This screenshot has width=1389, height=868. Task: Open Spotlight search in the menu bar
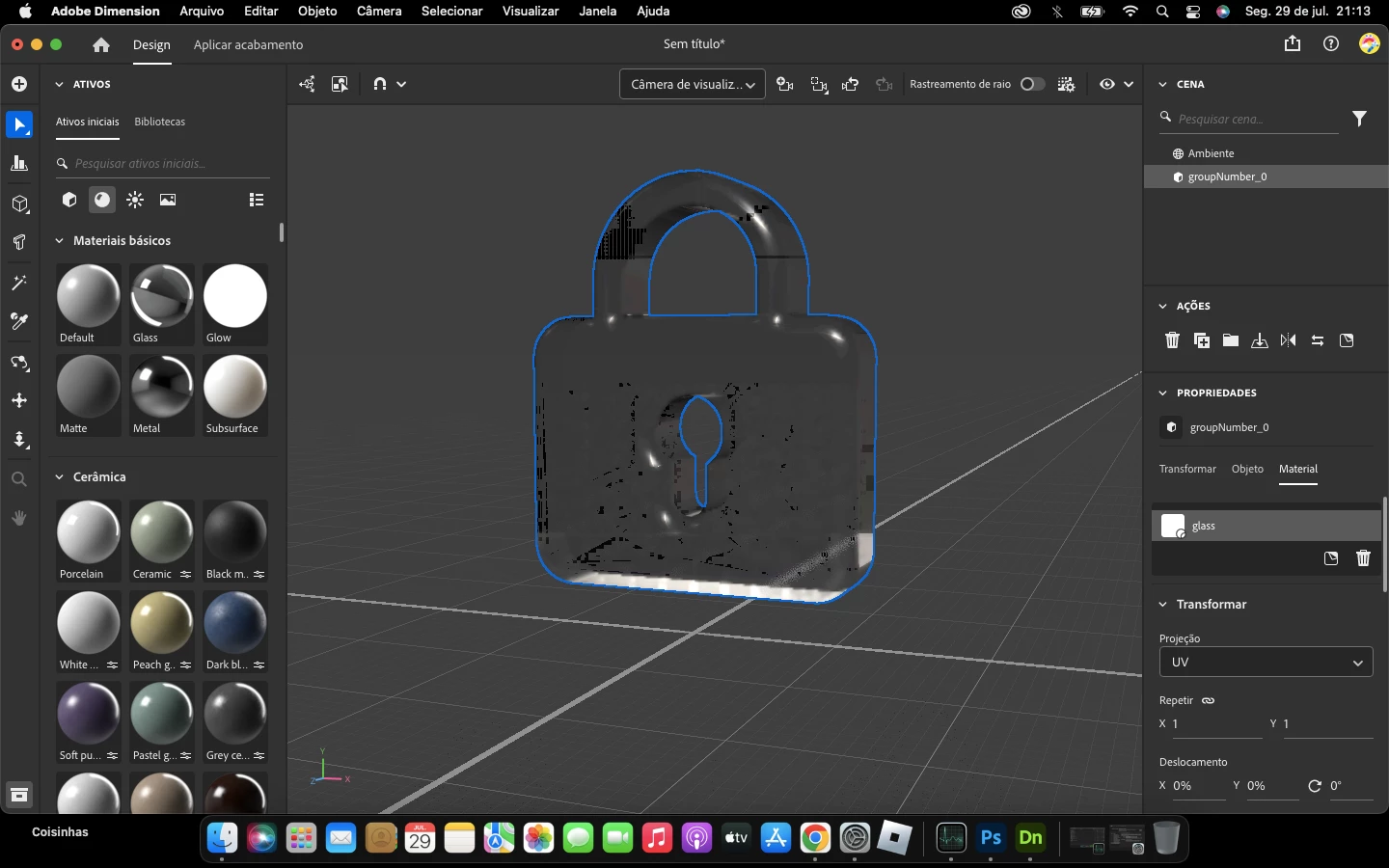[1162, 12]
